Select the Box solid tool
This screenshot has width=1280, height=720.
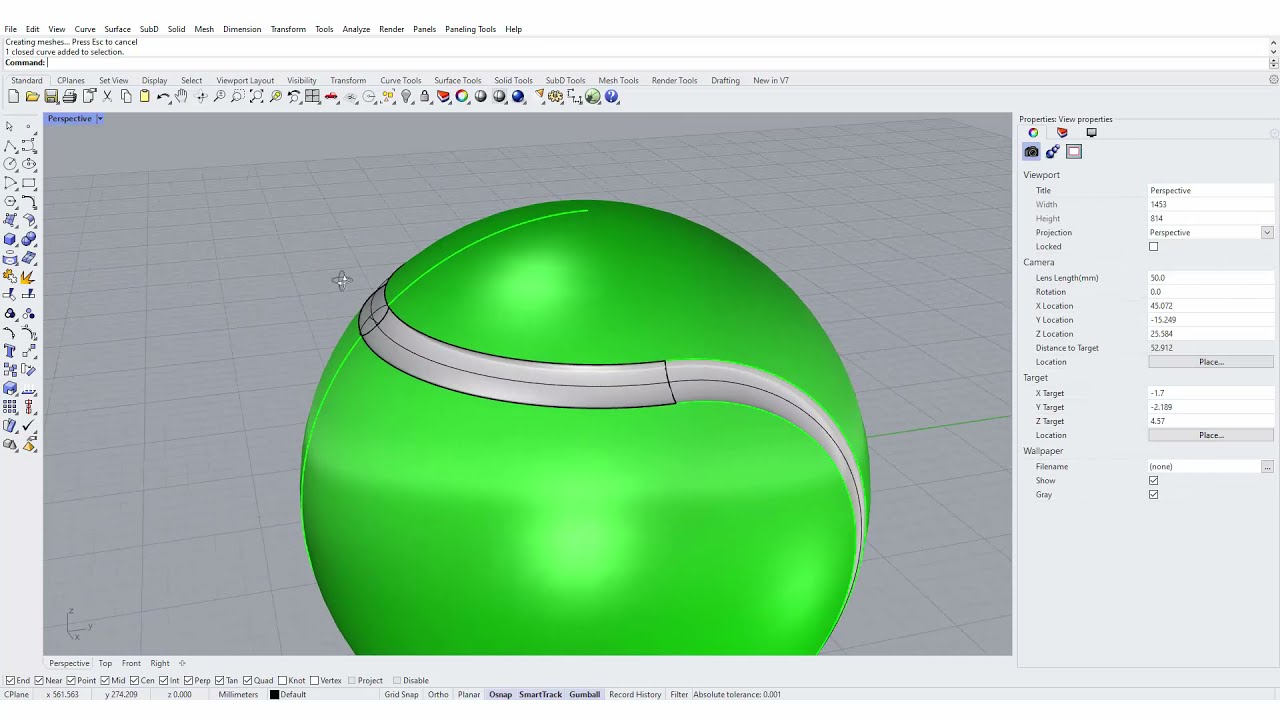[x=10, y=239]
